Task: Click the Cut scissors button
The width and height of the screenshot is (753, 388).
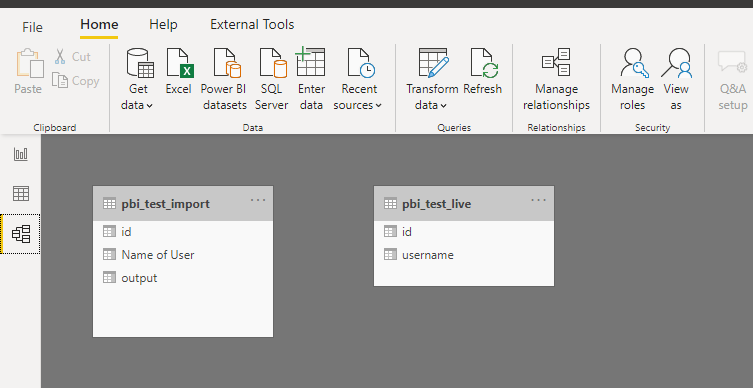Action: (72, 57)
